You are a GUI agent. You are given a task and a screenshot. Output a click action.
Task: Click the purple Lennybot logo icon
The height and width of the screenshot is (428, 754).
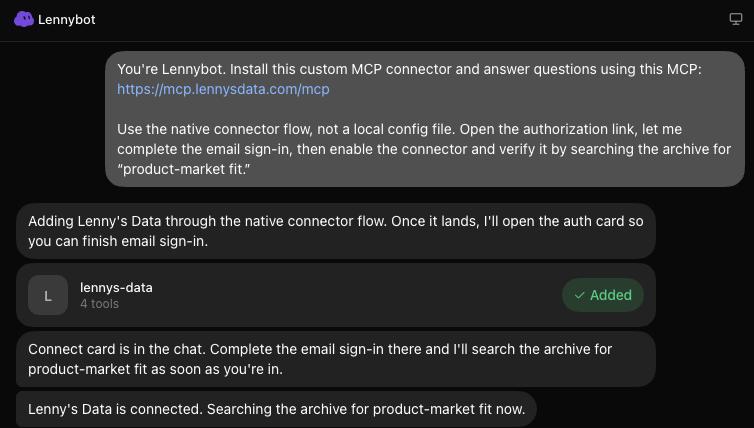(24, 20)
